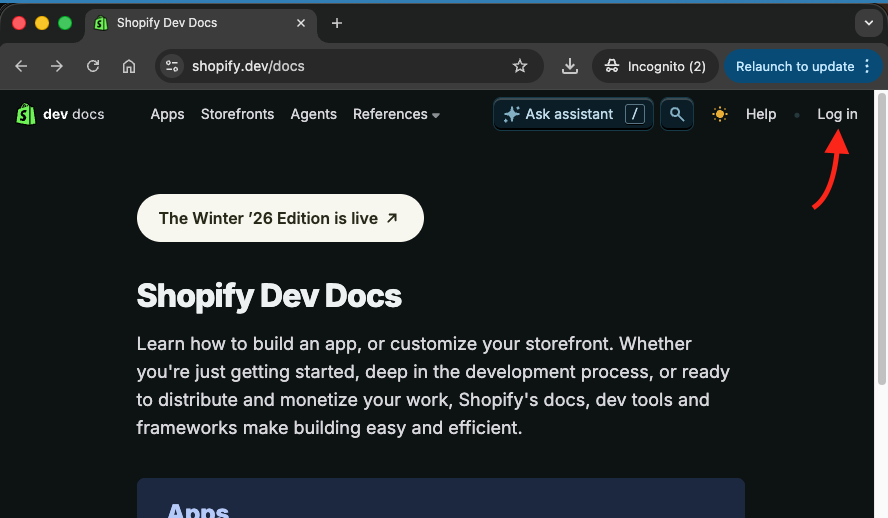View site information icon in address bar
888x518 pixels.
tap(172, 66)
